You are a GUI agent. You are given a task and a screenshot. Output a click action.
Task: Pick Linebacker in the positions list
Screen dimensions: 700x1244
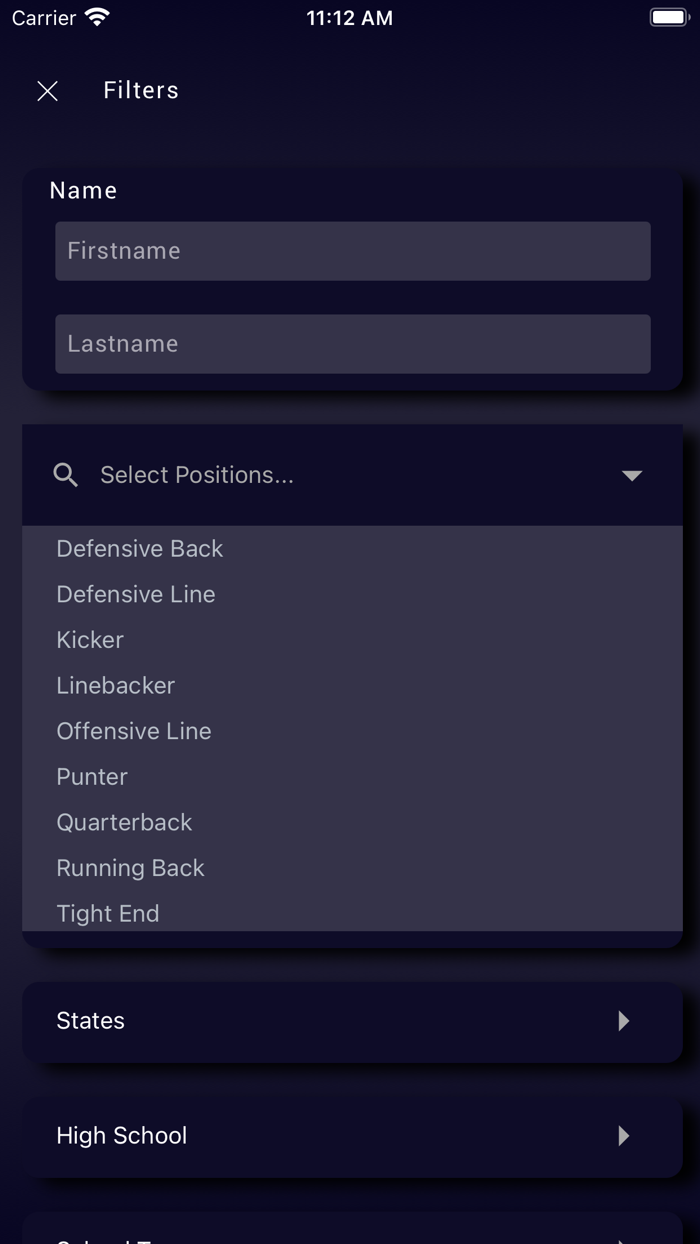click(116, 686)
